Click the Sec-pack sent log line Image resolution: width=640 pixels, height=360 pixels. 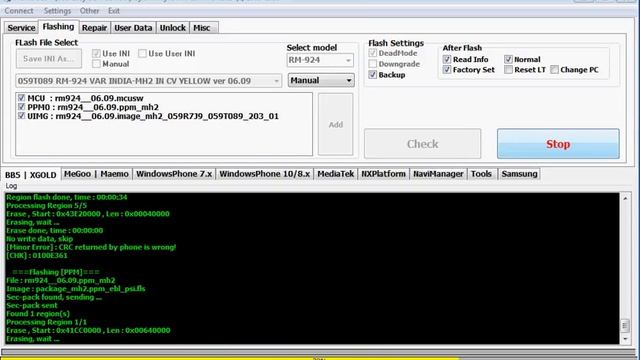click(32, 305)
